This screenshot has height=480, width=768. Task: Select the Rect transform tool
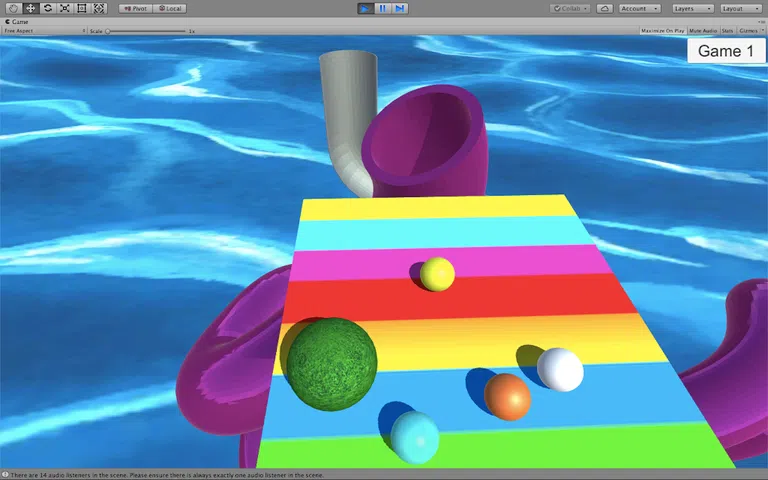tap(82, 8)
